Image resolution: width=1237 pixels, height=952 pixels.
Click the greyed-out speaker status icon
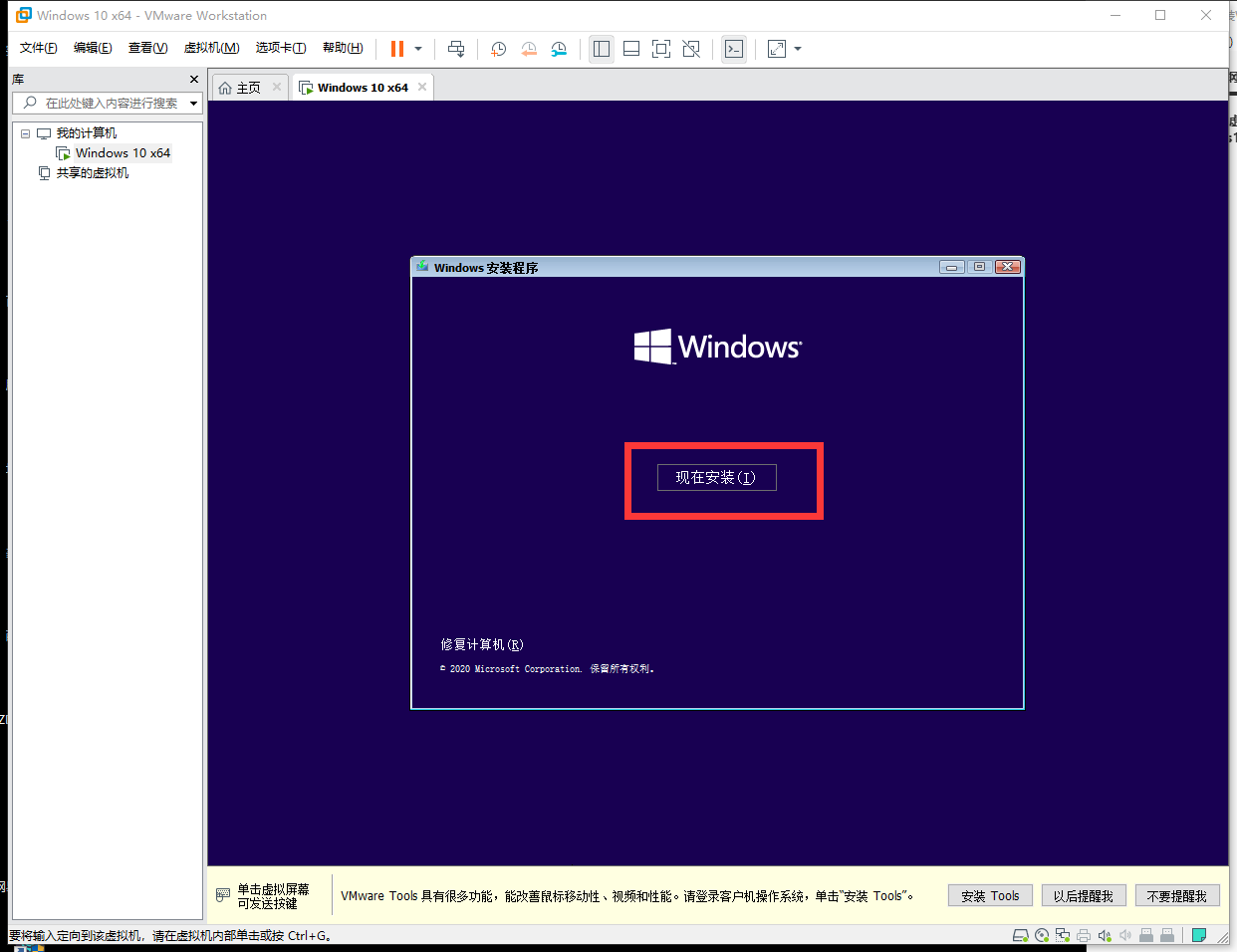[1125, 935]
